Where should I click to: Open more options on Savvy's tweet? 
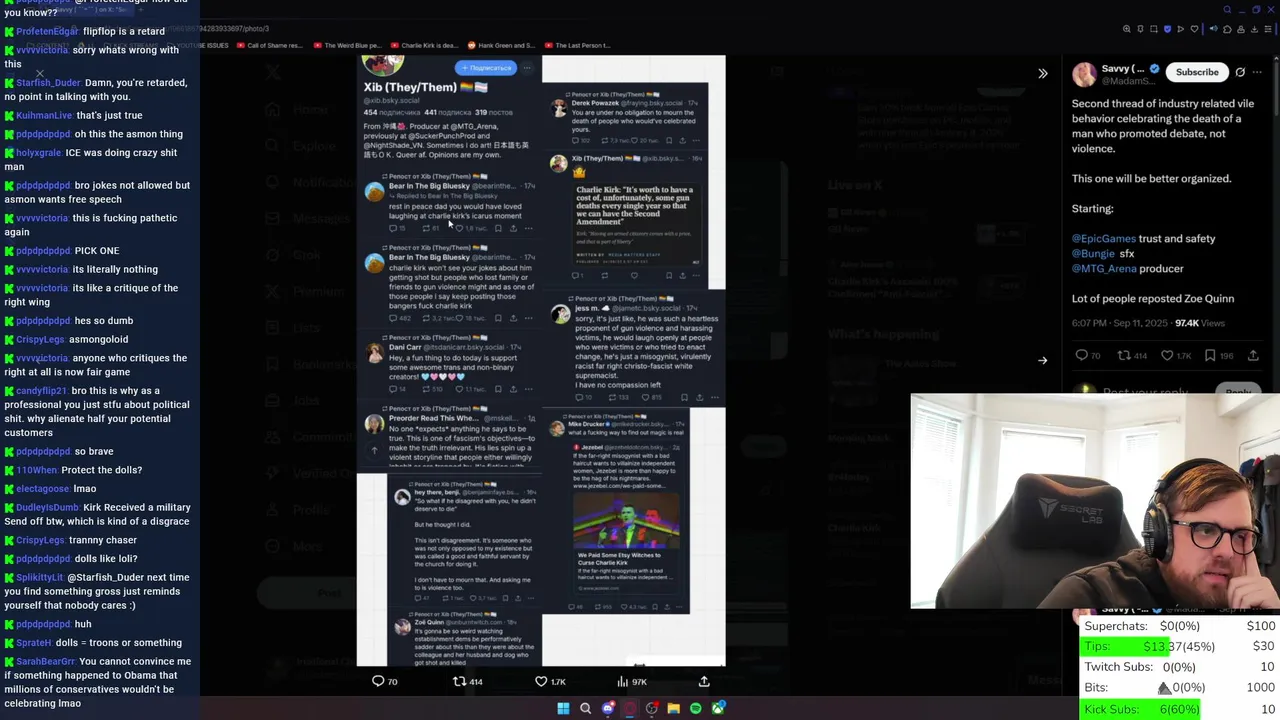(1258, 72)
